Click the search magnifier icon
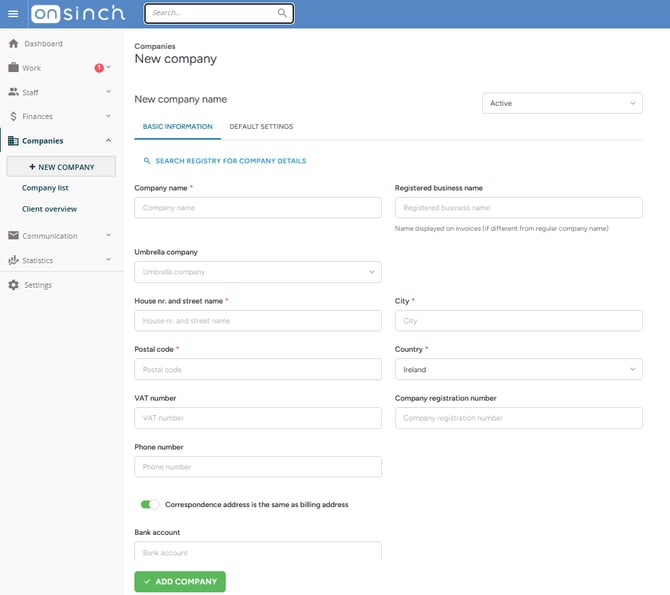Viewport: 670px width, 595px height. pos(282,14)
